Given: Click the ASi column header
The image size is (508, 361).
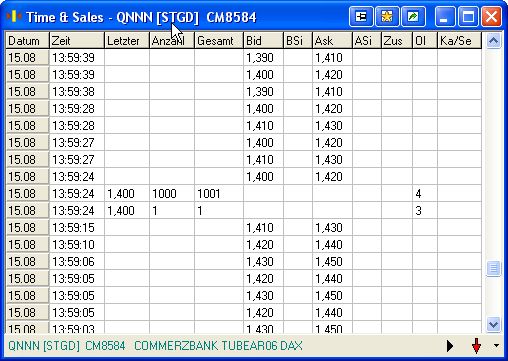Looking at the screenshot, I should [x=367, y=41].
